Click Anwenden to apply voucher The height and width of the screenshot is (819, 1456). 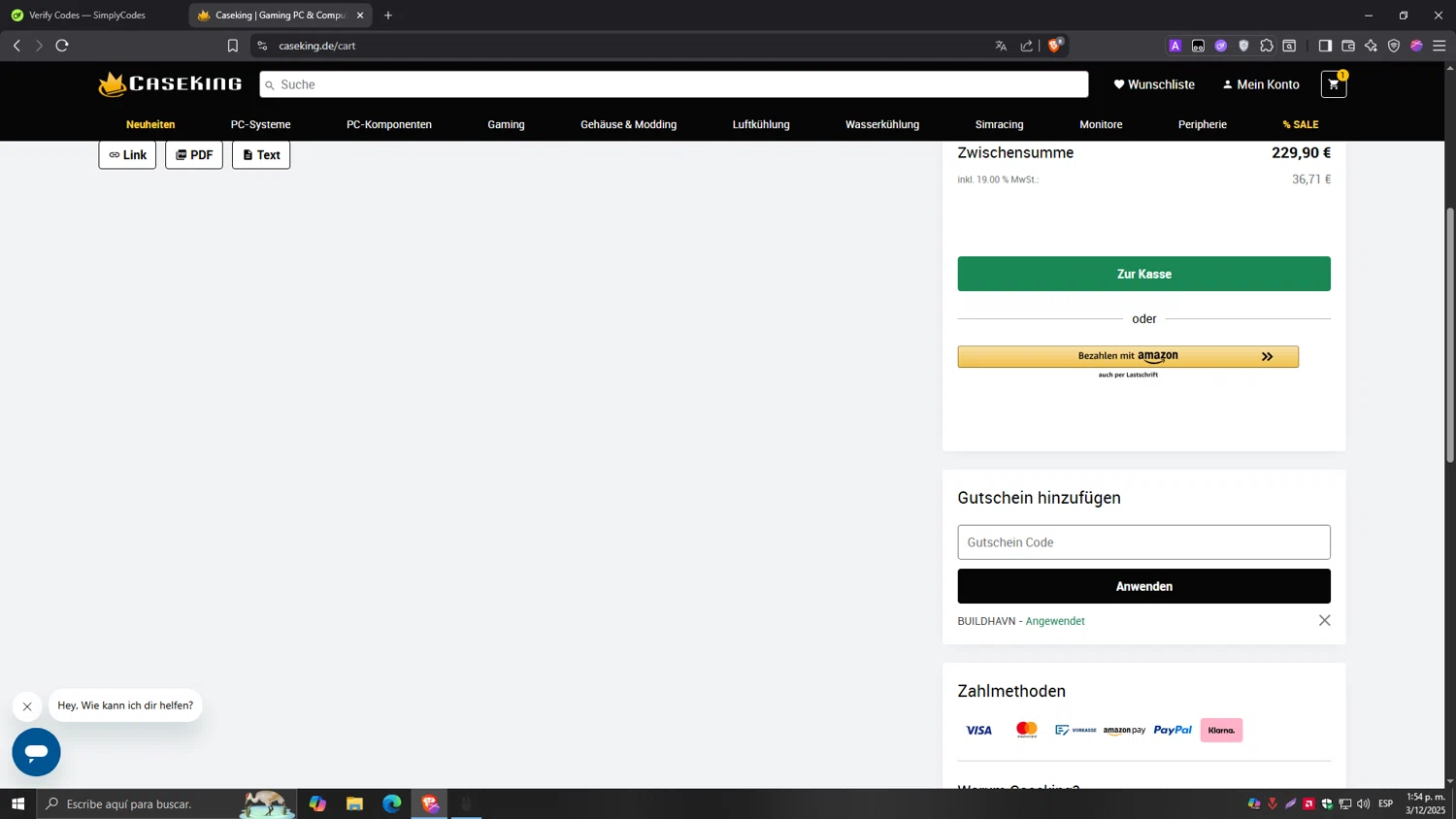tap(1143, 586)
